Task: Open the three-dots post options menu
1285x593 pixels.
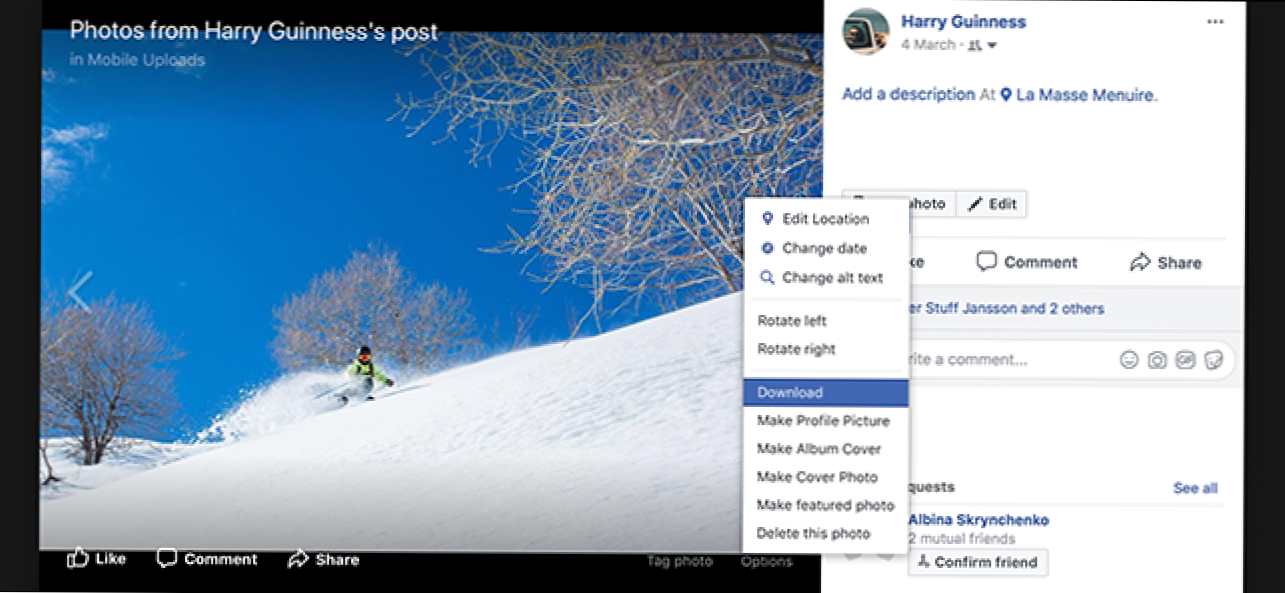Action: (x=1215, y=22)
